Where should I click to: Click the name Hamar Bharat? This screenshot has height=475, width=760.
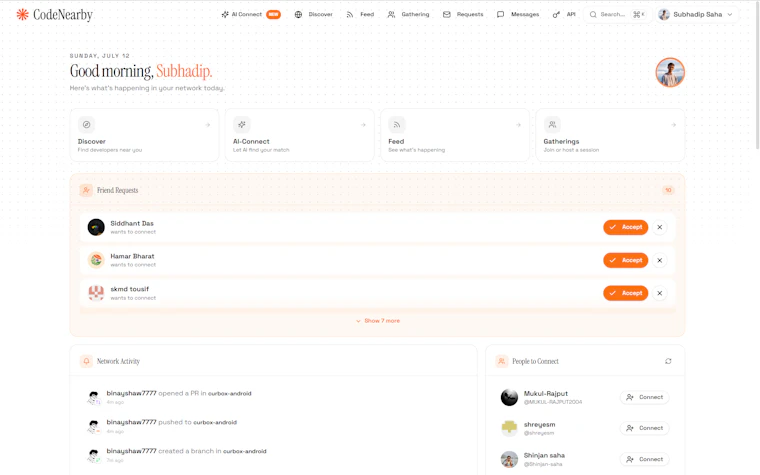(132, 256)
